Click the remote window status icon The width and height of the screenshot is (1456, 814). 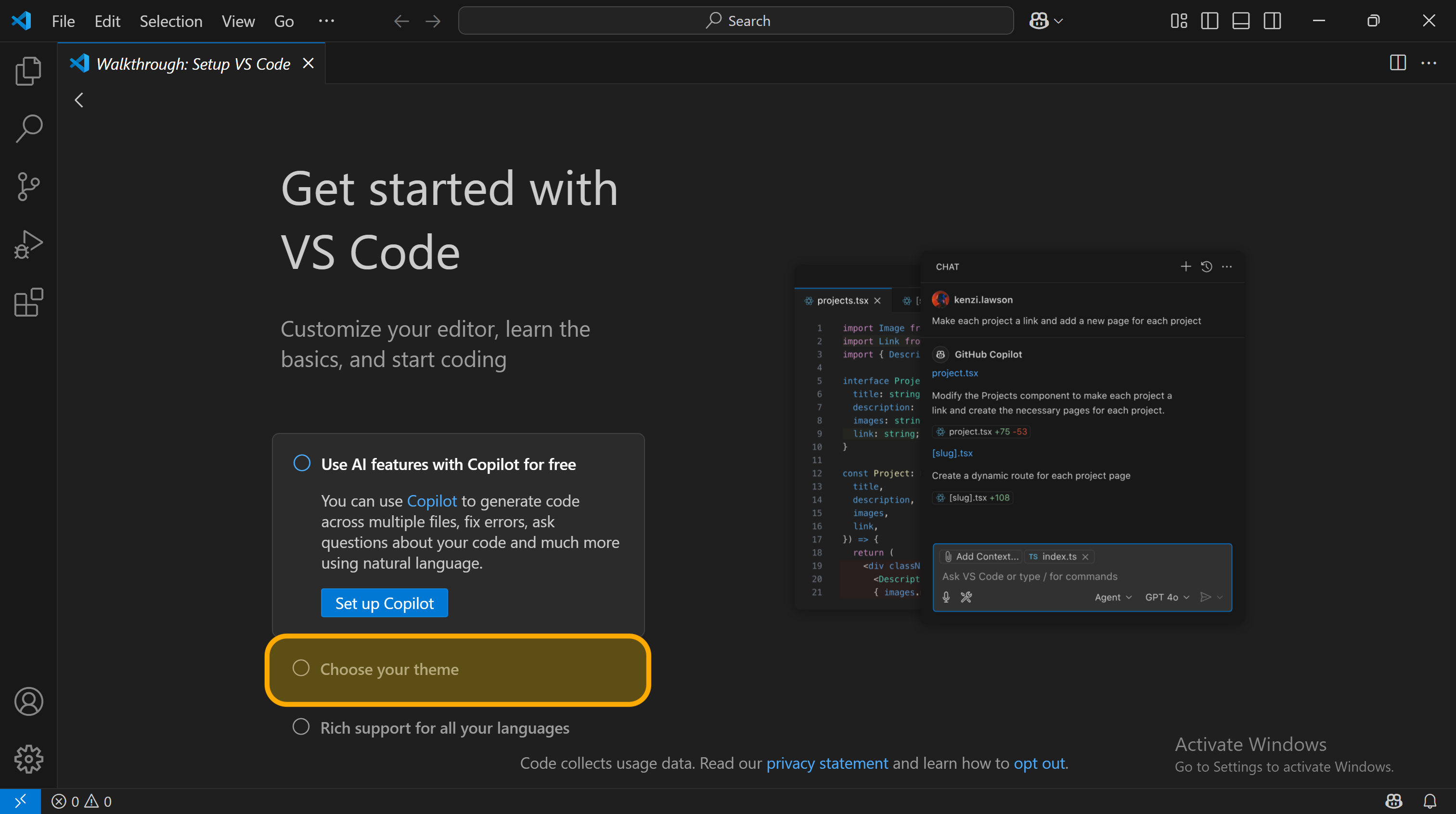[20, 801]
